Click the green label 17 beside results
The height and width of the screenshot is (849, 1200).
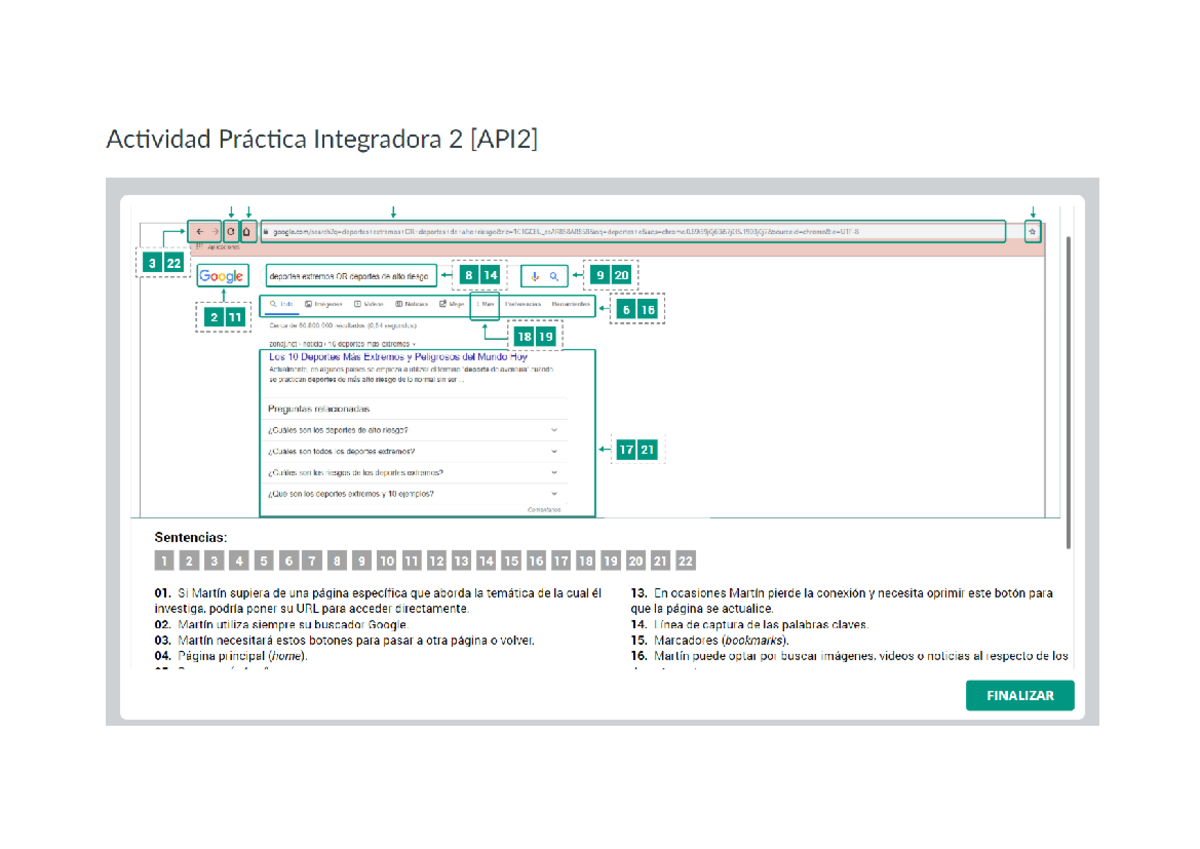pos(626,450)
